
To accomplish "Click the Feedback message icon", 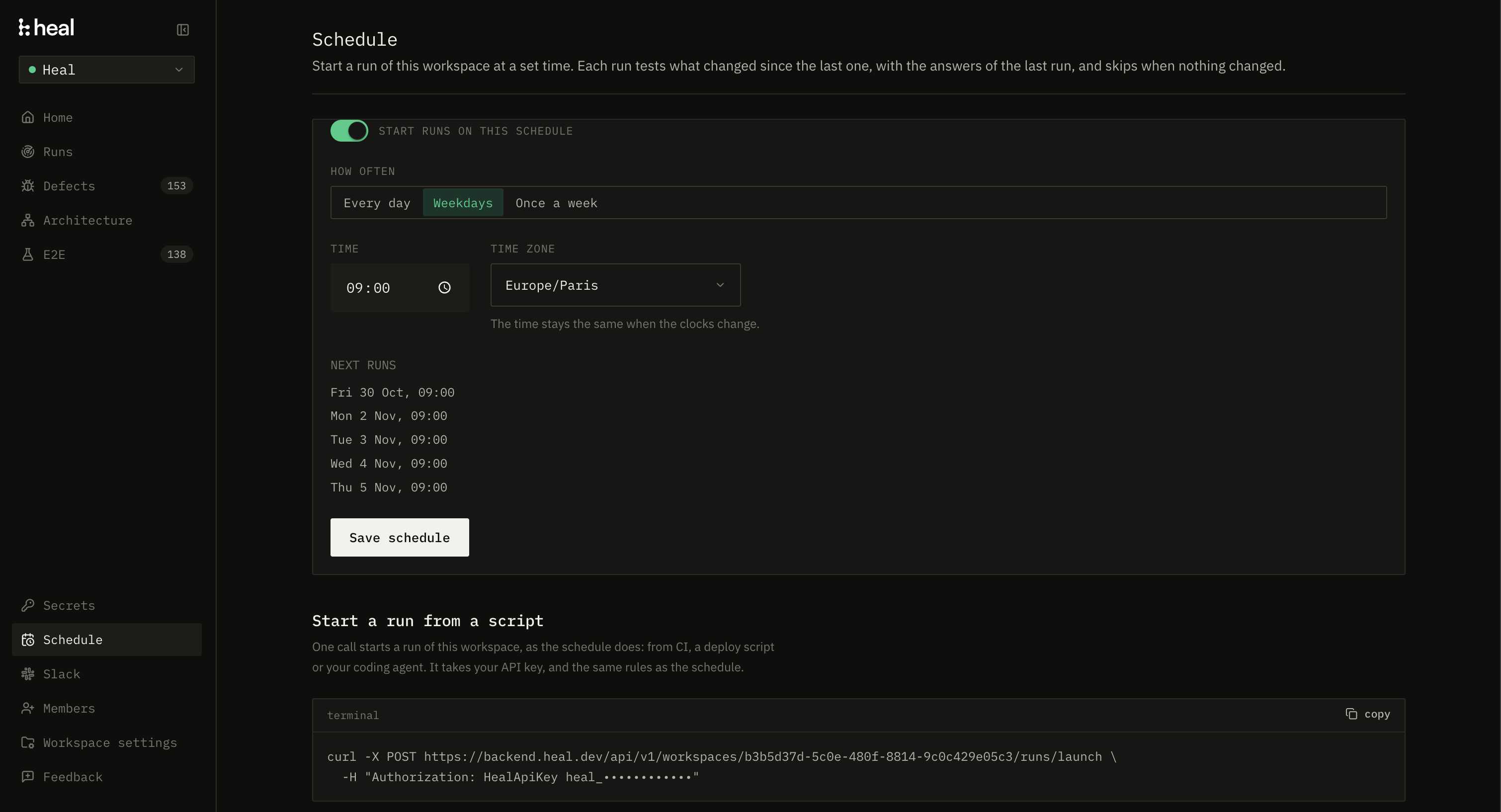I will (27, 776).
